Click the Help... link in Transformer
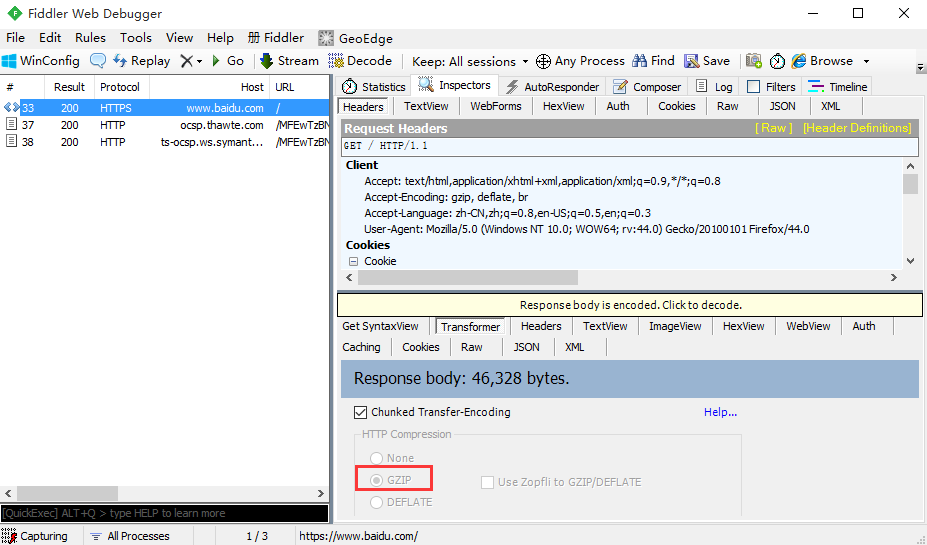This screenshot has height=545, width=927. 720,412
